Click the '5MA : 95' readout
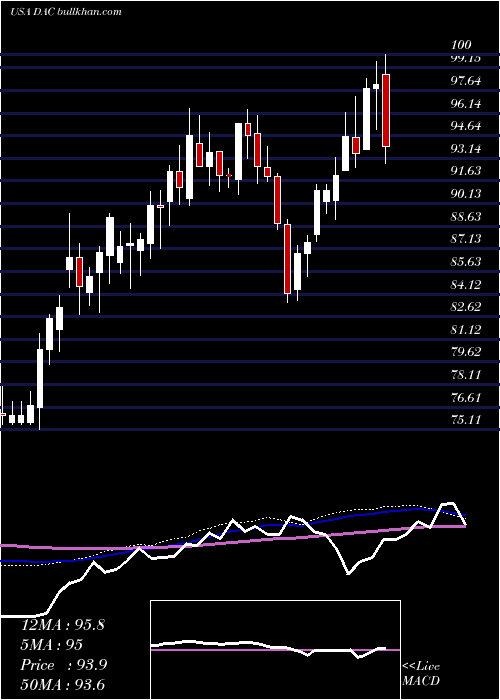Screen dimensions: 500x700 [52, 645]
